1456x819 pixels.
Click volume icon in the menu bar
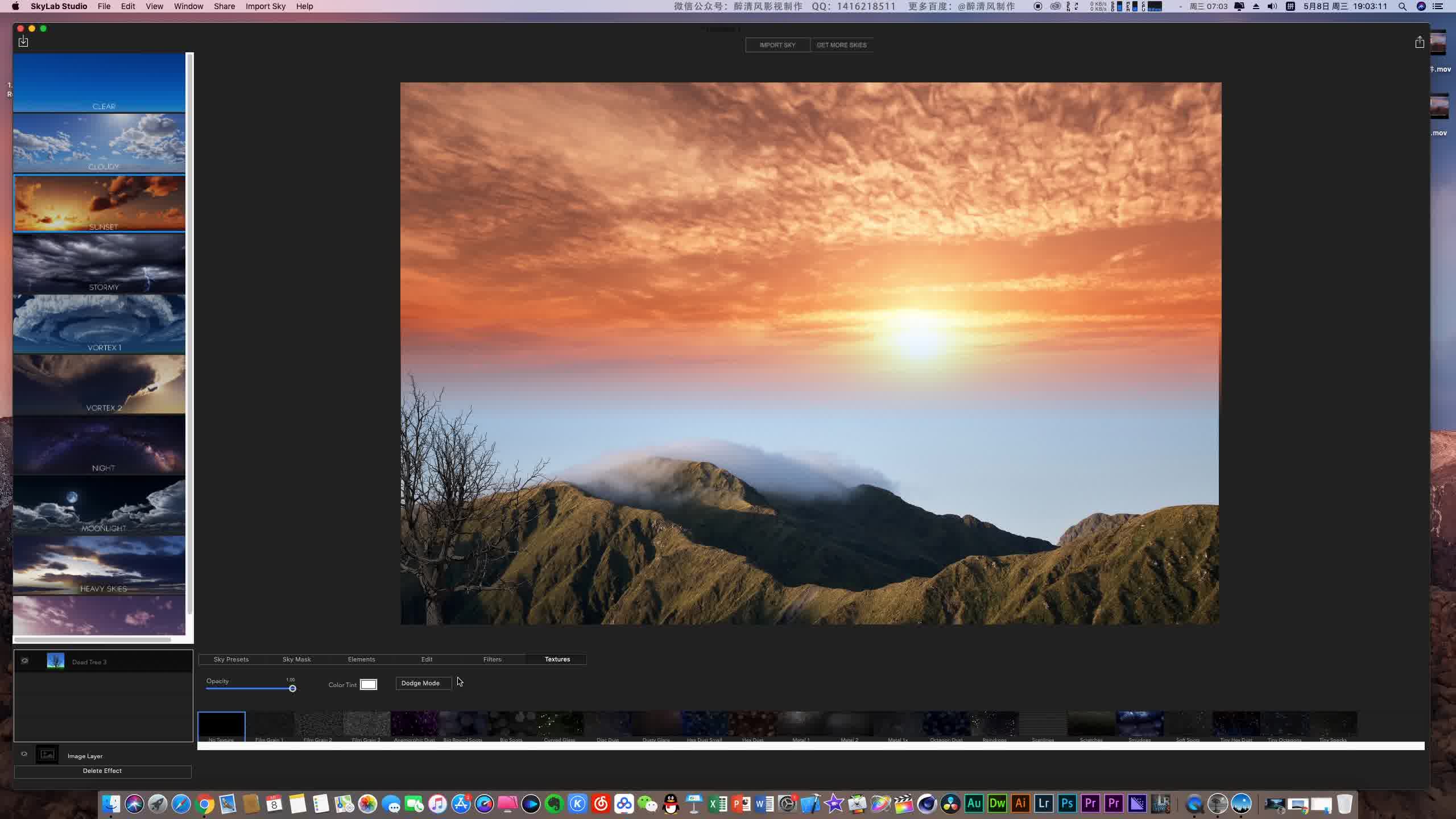pyautogui.click(x=1272, y=6)
